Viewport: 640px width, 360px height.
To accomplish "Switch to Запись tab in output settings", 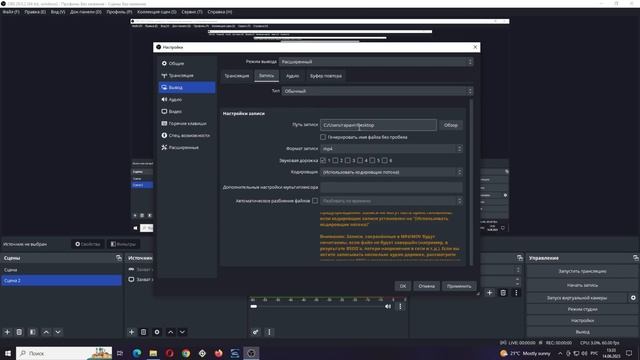I will (x=267, y=76).
